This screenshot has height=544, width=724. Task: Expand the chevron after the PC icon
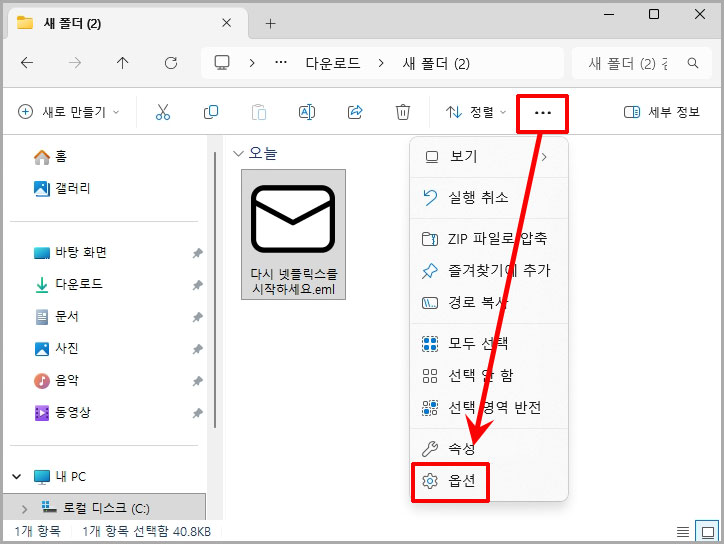point(252,63)
